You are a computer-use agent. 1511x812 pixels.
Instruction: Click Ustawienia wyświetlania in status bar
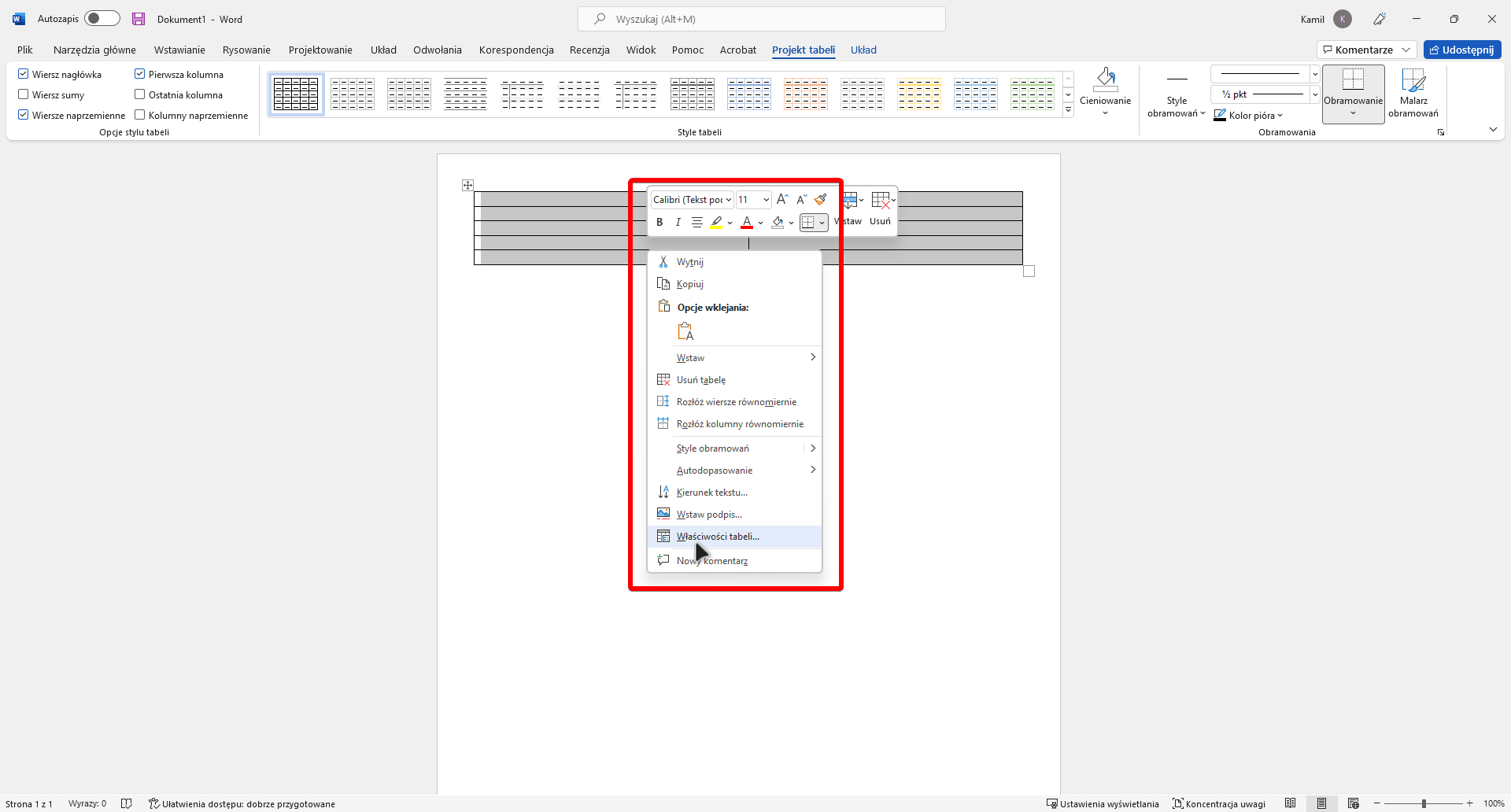click(x=1103, y=803)
